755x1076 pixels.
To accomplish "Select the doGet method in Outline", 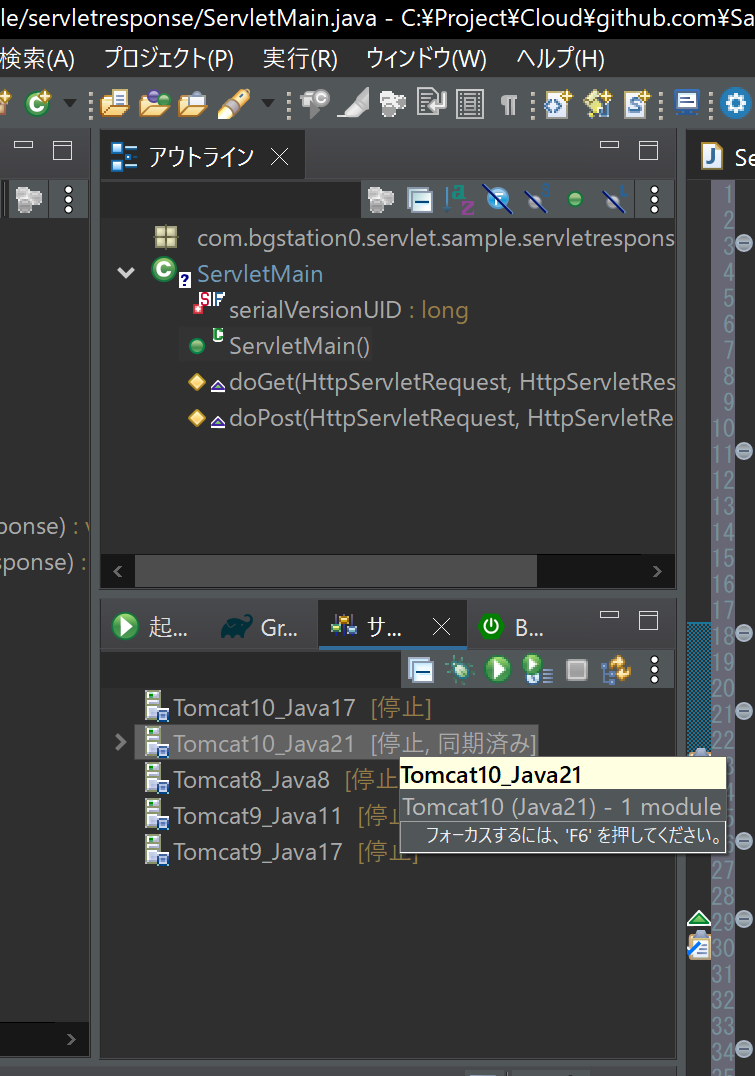I will coord(452,382).
